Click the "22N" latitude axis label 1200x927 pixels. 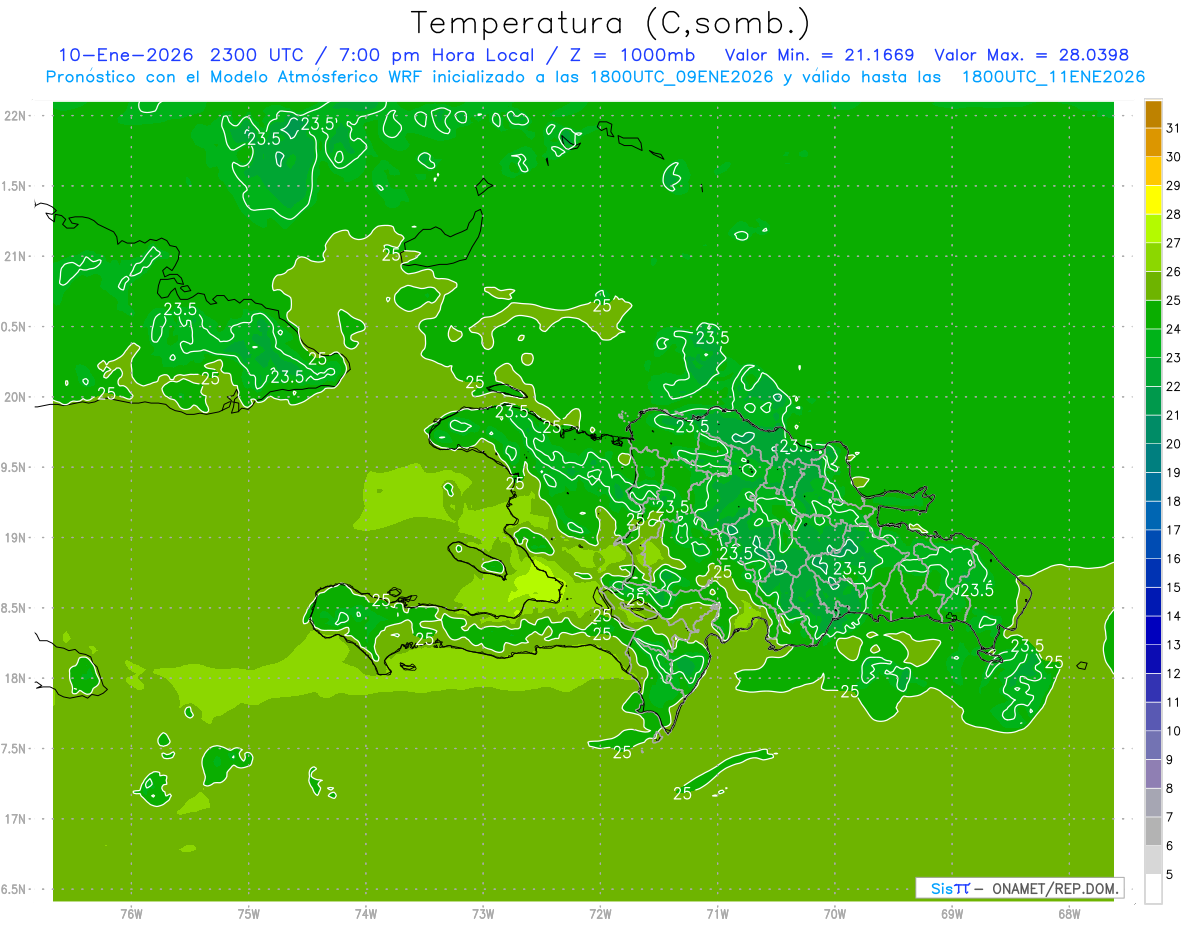16,116
